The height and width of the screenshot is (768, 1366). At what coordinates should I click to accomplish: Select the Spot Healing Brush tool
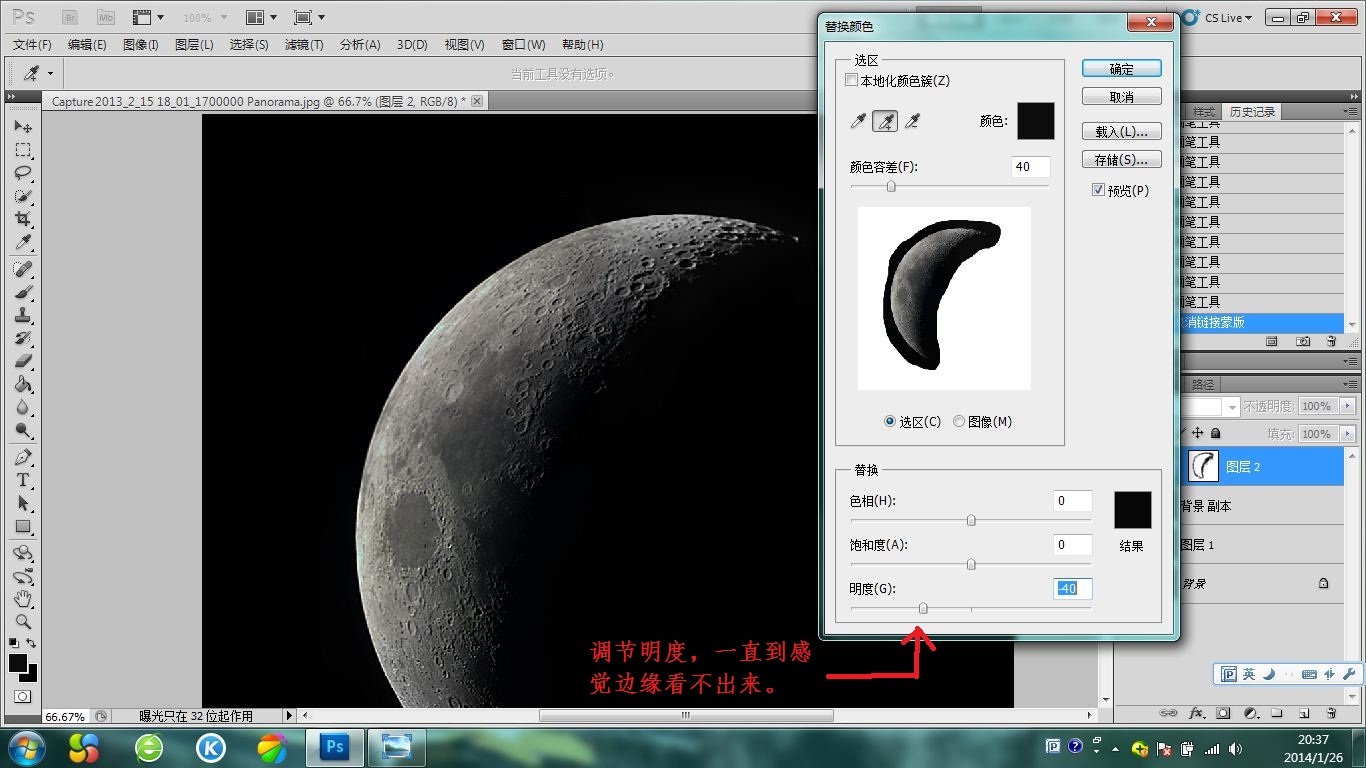tap(23, 269)
